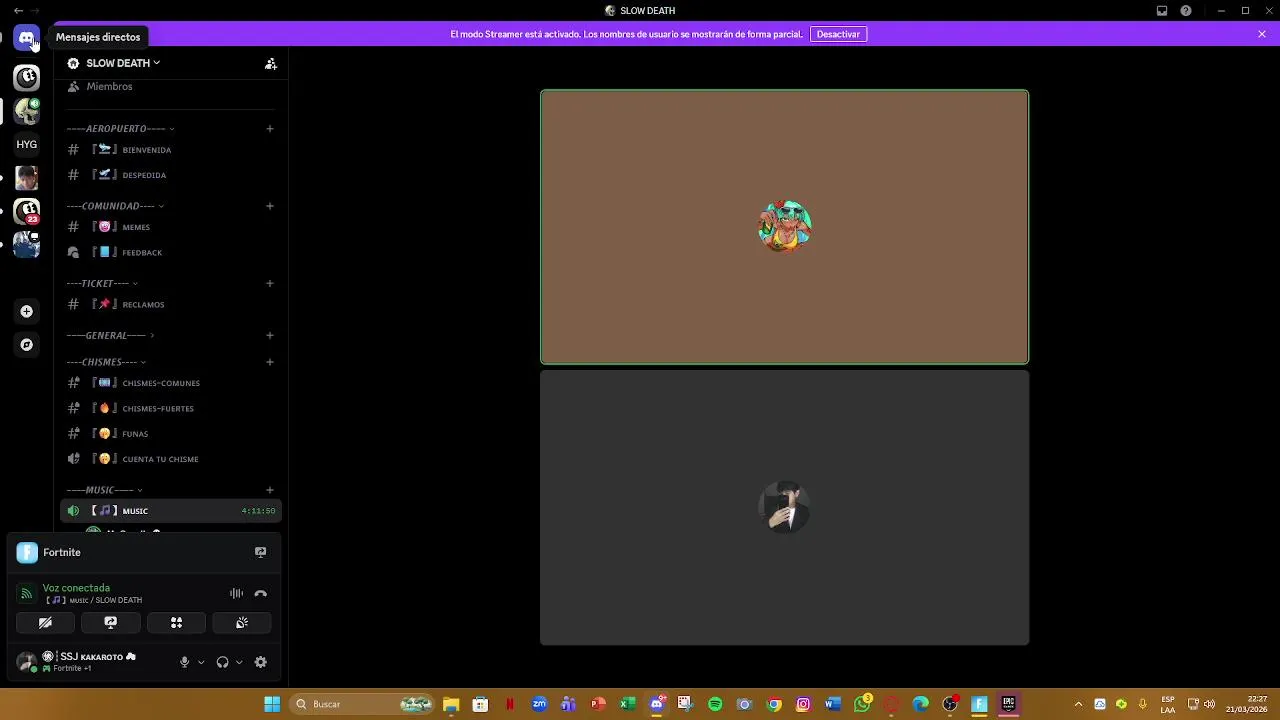The height and width of the screenshot is (720, 1280).
Task: Deafen with the headphones icon
Action: [222, 662]
